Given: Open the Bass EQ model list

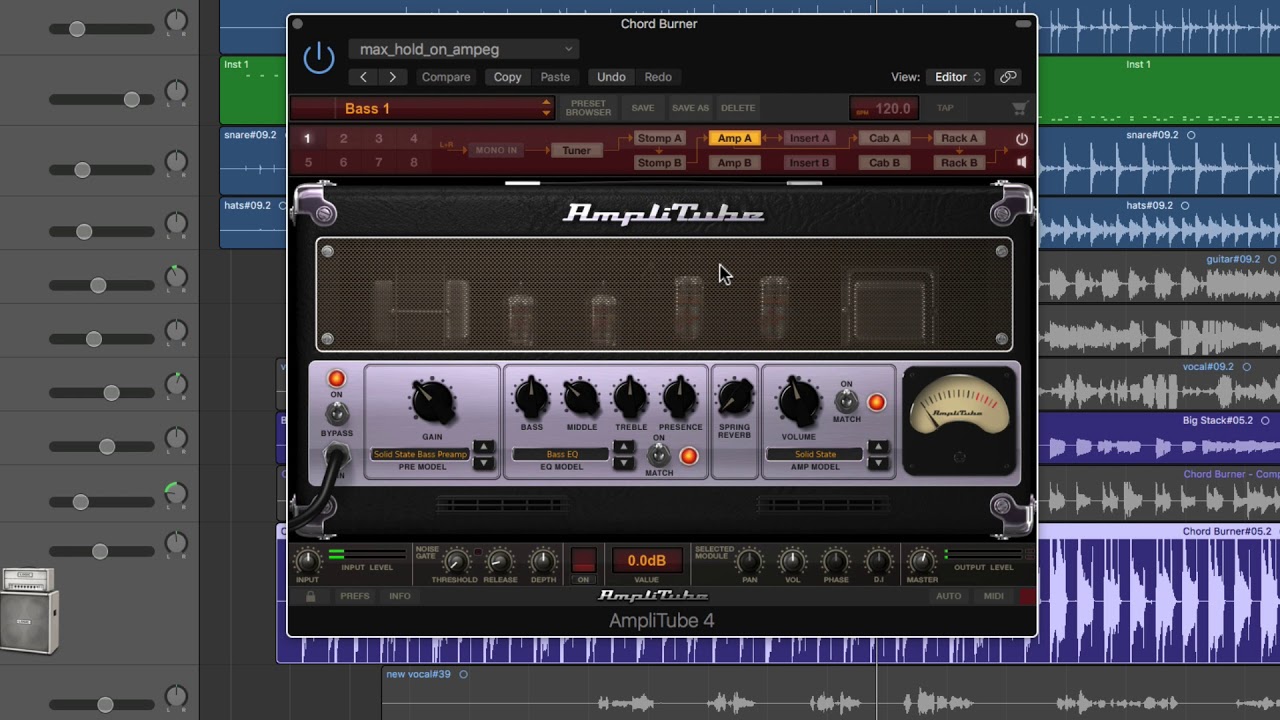Looking at the screenshot, I should (562, 454).
